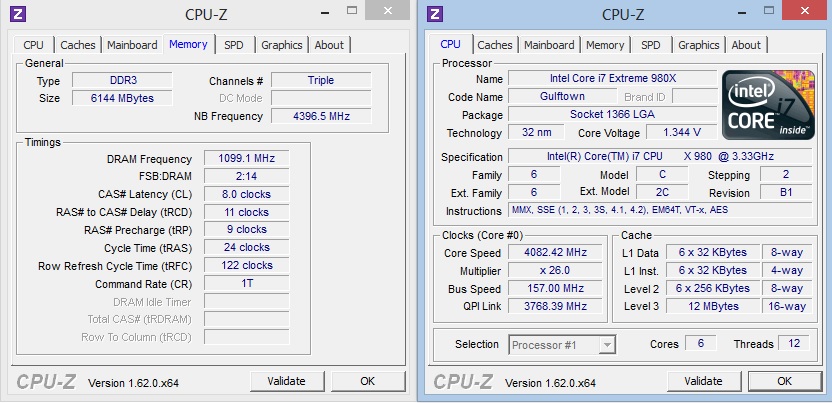Viewport: 832px width, 403px height.
Task: Open the Processor #1 selection dropdown
Action: (x=562, y=345)
